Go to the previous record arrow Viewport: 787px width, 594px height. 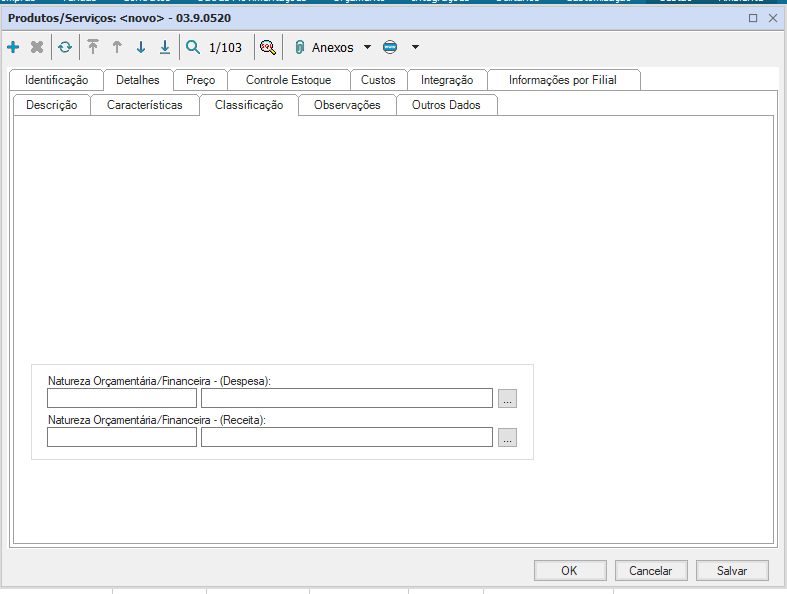tap(117, 47)
